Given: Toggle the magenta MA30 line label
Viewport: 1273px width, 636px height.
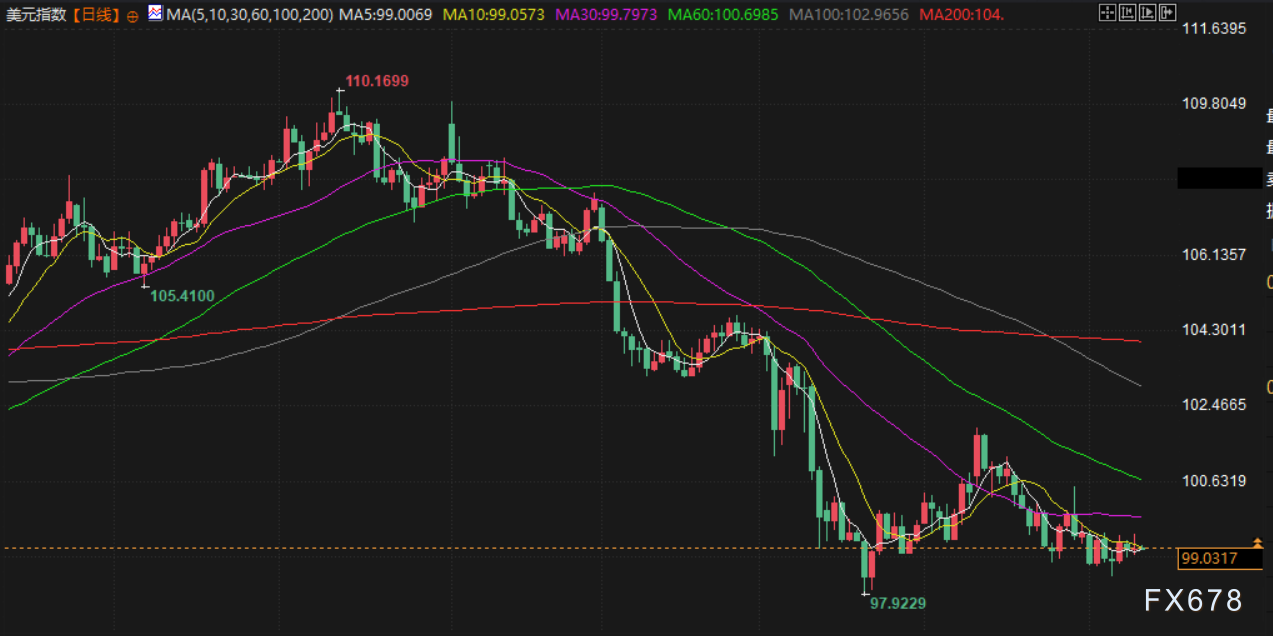Looking at the screenshot, I should pyautogui.click(x=605, y=15).
